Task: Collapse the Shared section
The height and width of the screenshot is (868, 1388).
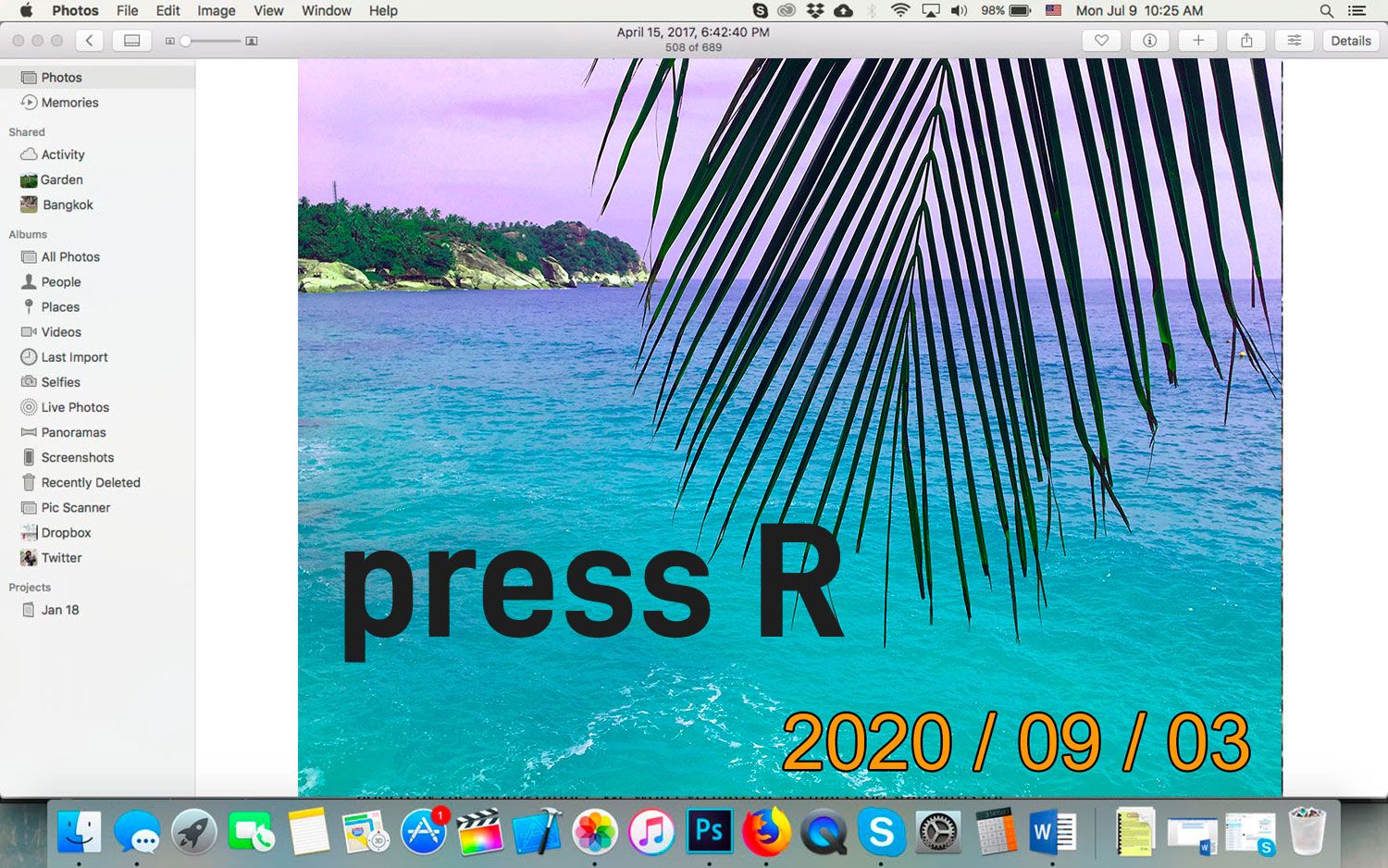Action: pyautogui.click(x=26, y=131)
